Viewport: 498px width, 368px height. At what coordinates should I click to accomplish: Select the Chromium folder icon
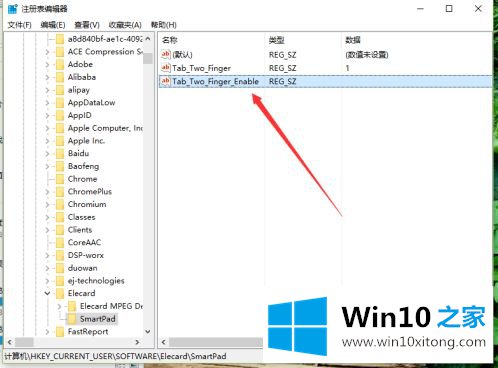[60, 204]
